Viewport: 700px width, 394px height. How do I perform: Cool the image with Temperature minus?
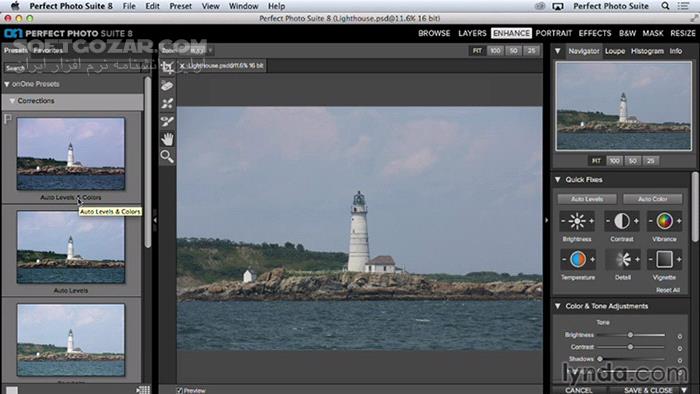564,259
